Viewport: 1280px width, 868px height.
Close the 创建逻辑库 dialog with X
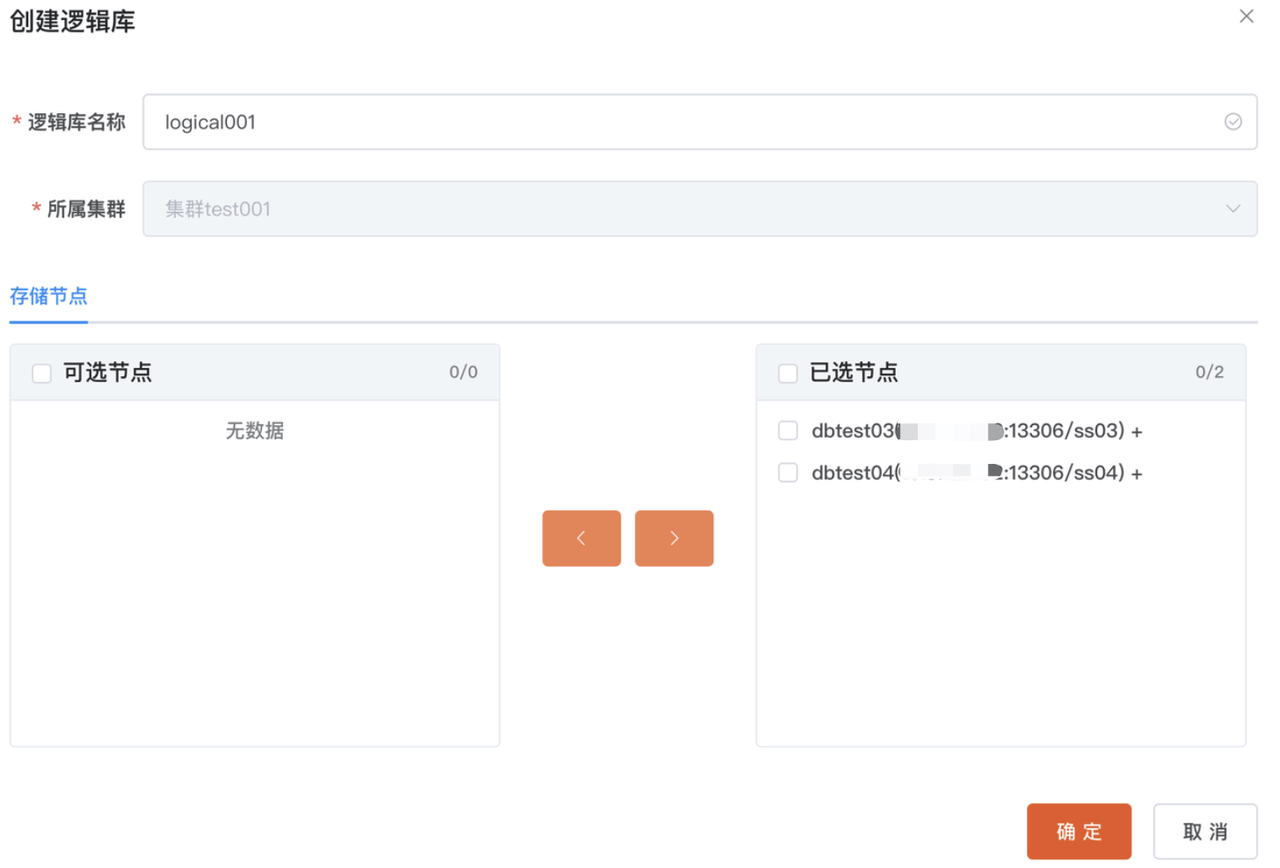1246,16
